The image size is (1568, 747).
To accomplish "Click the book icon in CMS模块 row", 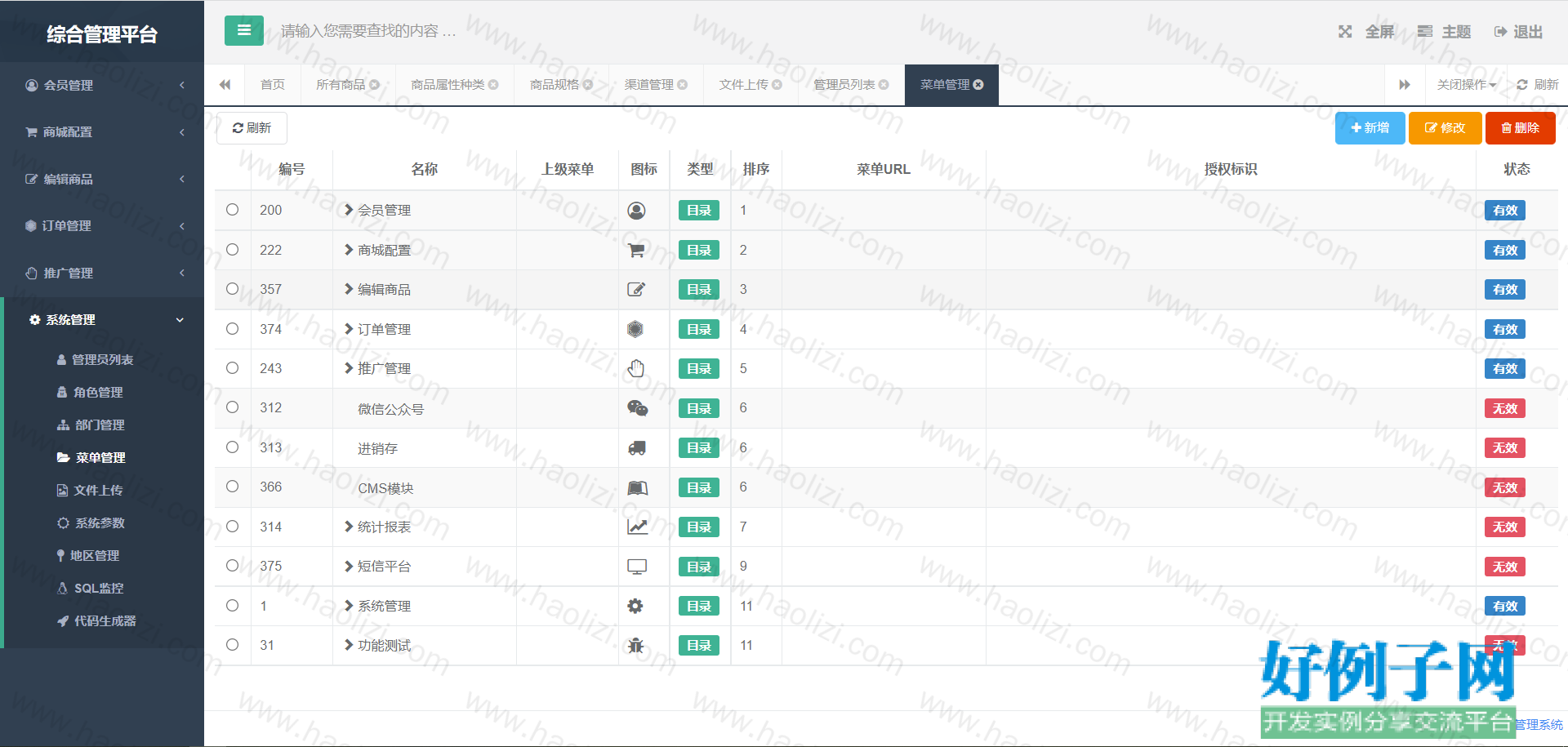I will tap(637, 488).
